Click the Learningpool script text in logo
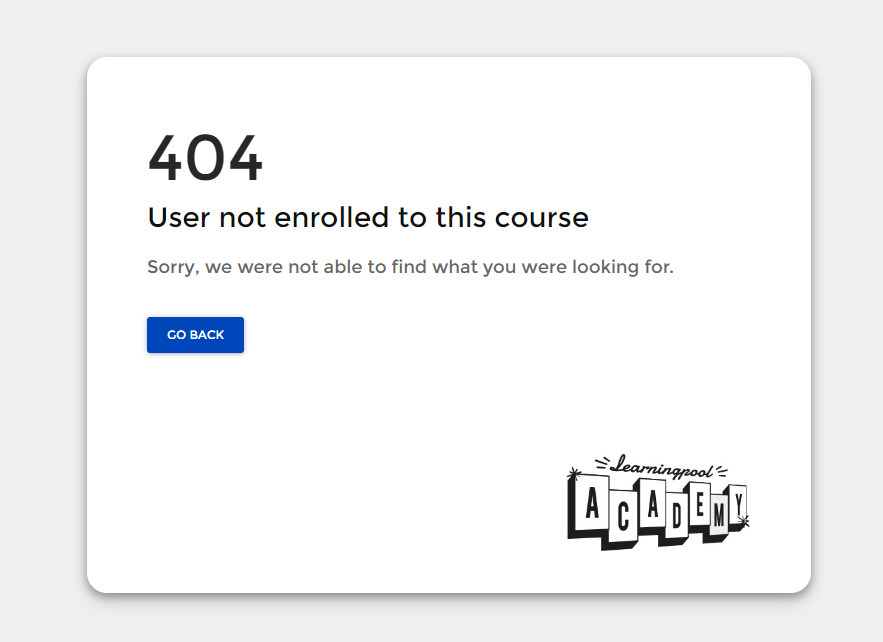Image resolution: width=883 pixels, height=642 pixels. (662, 467)
